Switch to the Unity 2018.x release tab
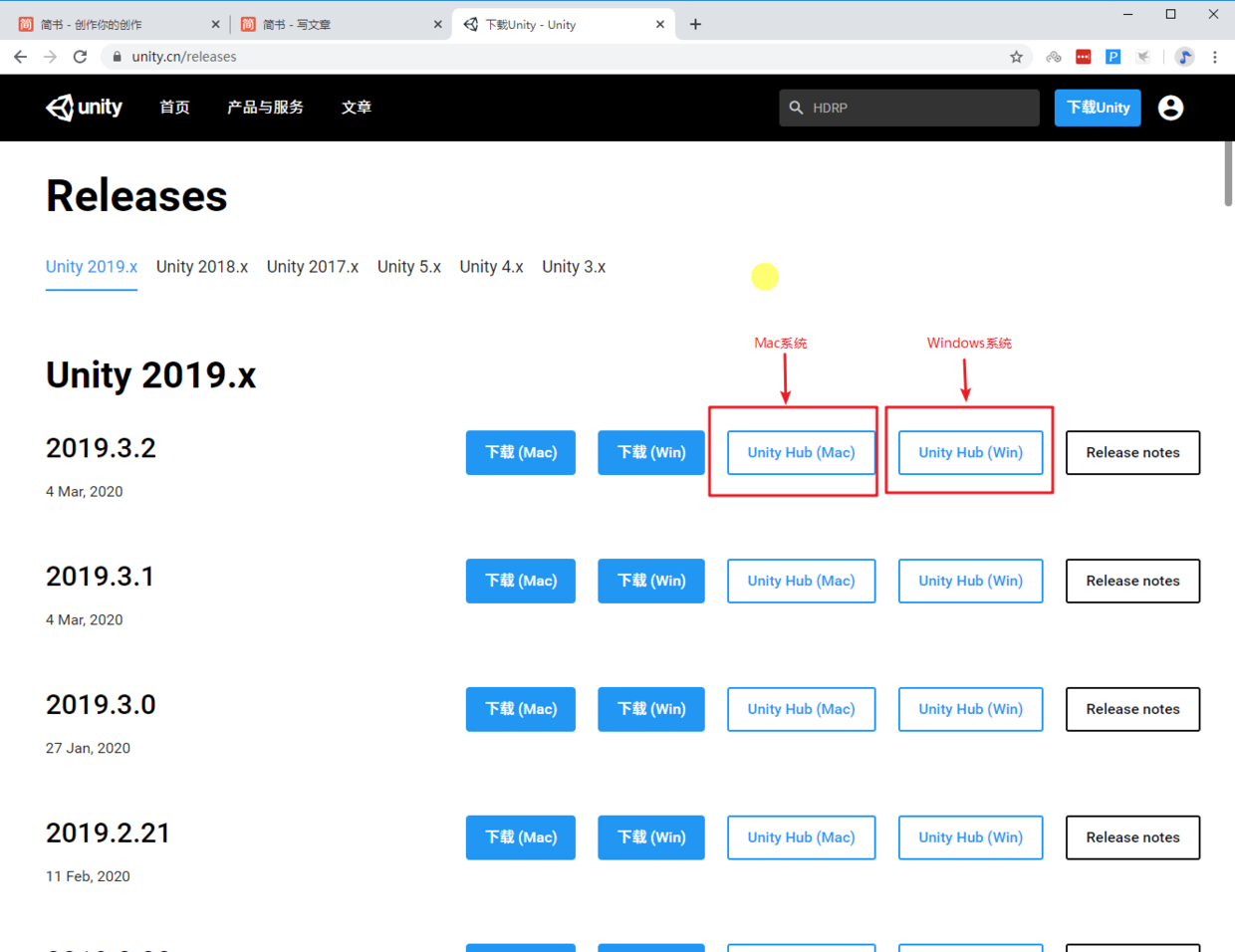The width and height of the screenshot is (1235, 952). pos(202,267)
